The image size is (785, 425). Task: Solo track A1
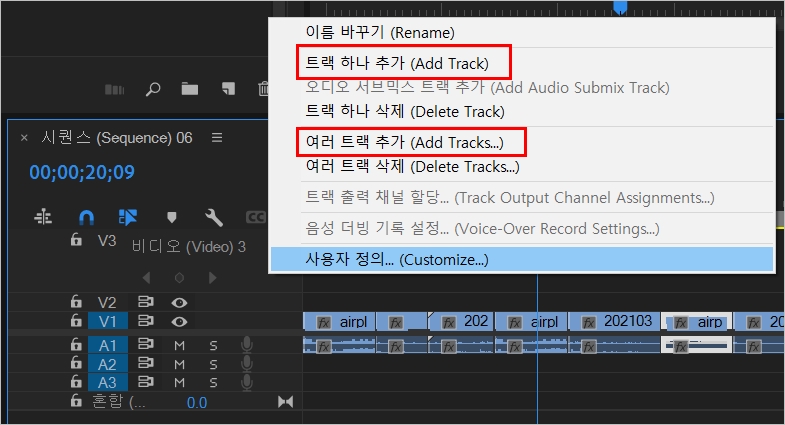(213, 345)
